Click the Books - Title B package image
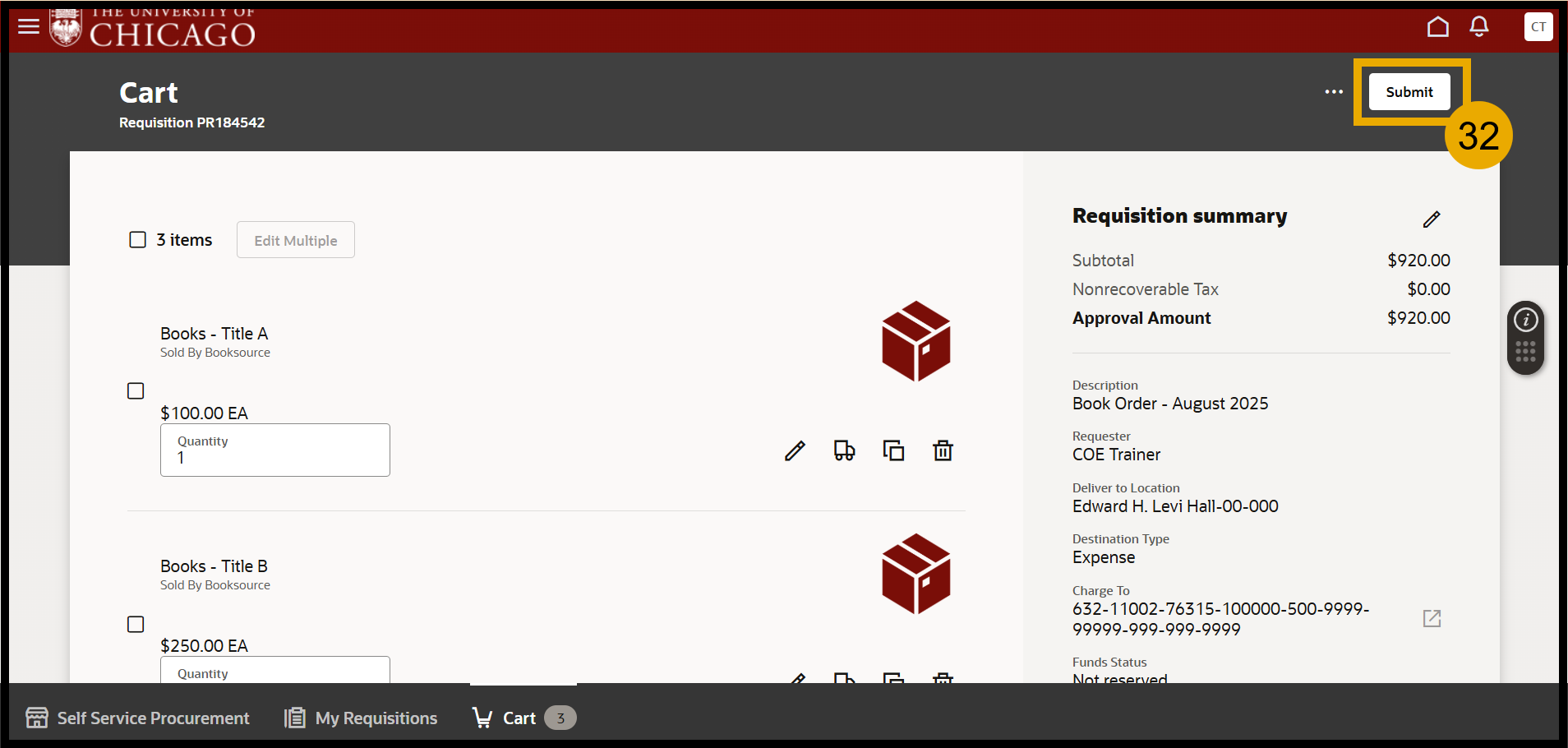 coord(916,574)
